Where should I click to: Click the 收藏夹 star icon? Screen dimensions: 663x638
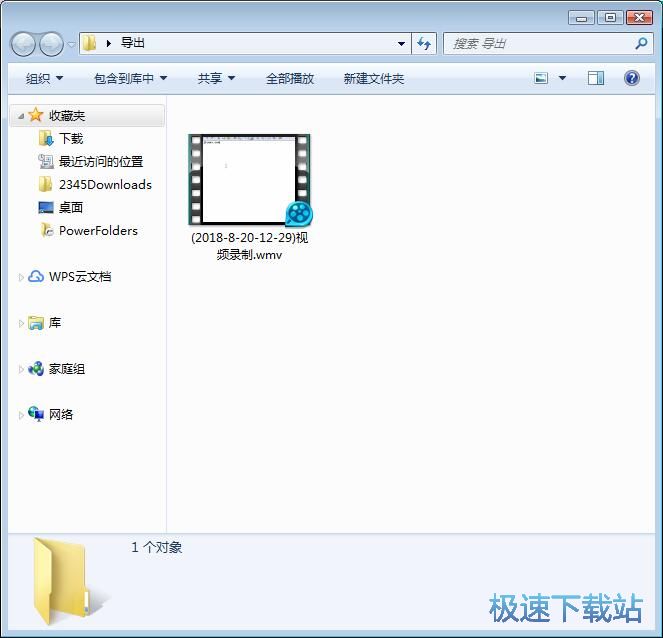coord(36,115)
